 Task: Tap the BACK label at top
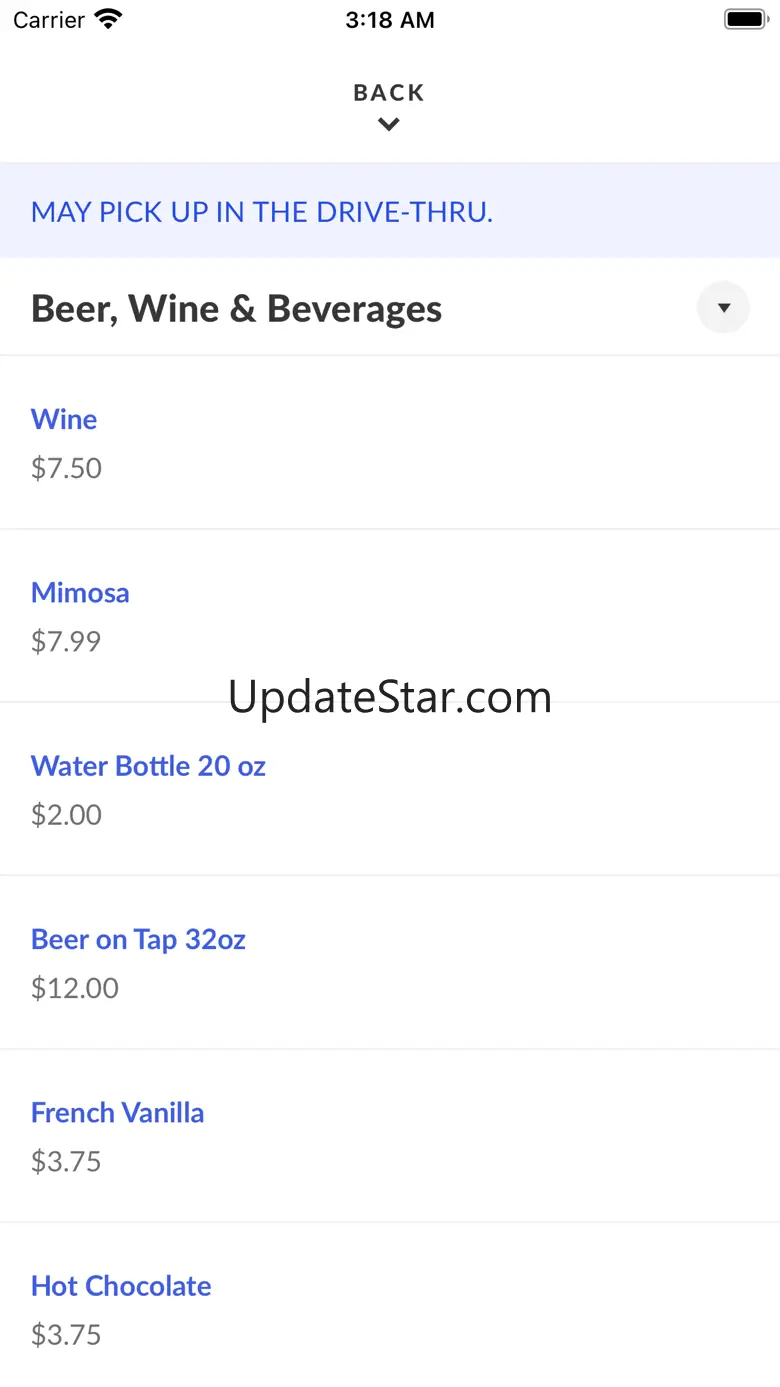[389, 93]
